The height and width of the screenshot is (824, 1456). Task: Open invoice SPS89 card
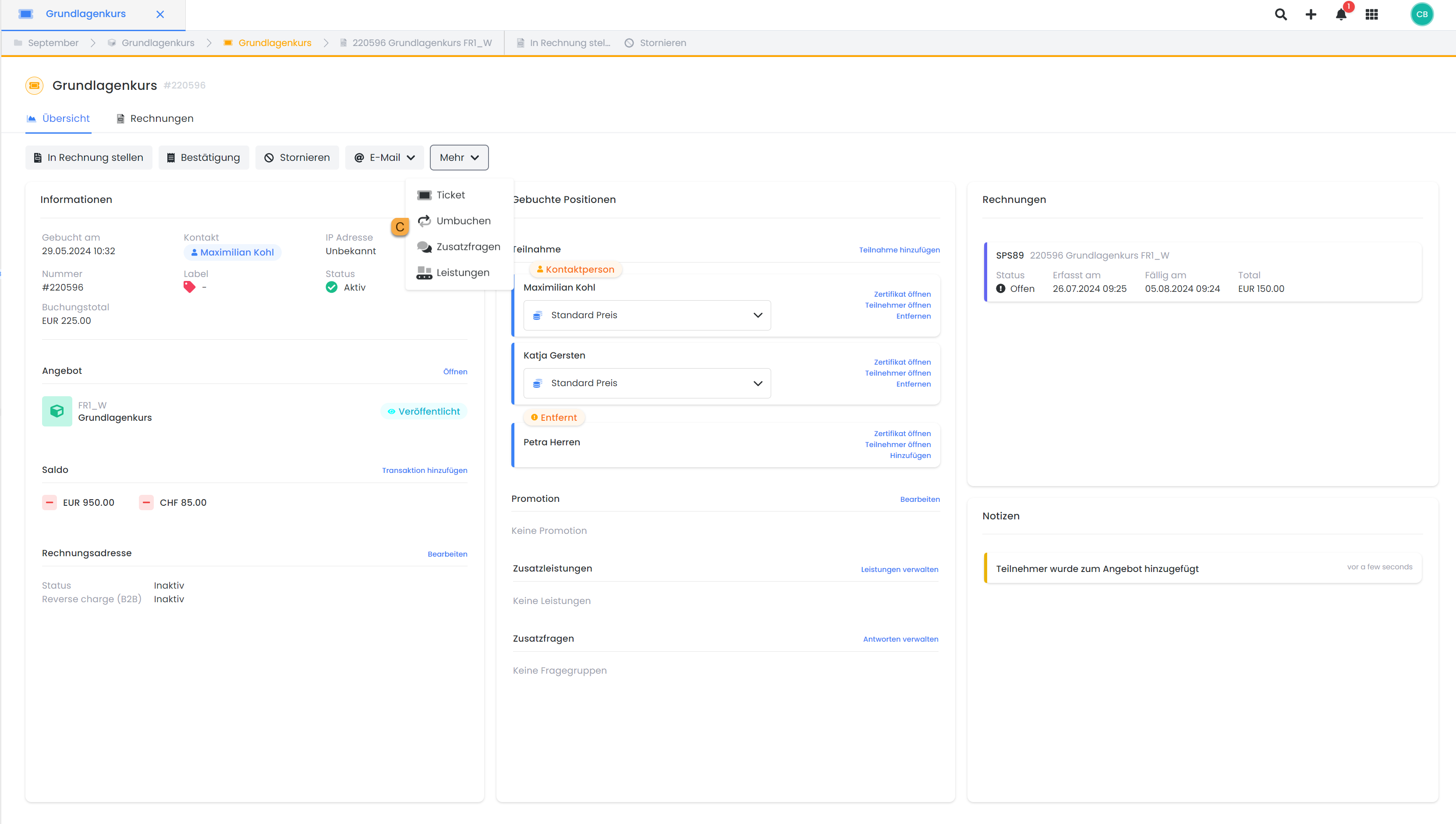[1202, 272]
